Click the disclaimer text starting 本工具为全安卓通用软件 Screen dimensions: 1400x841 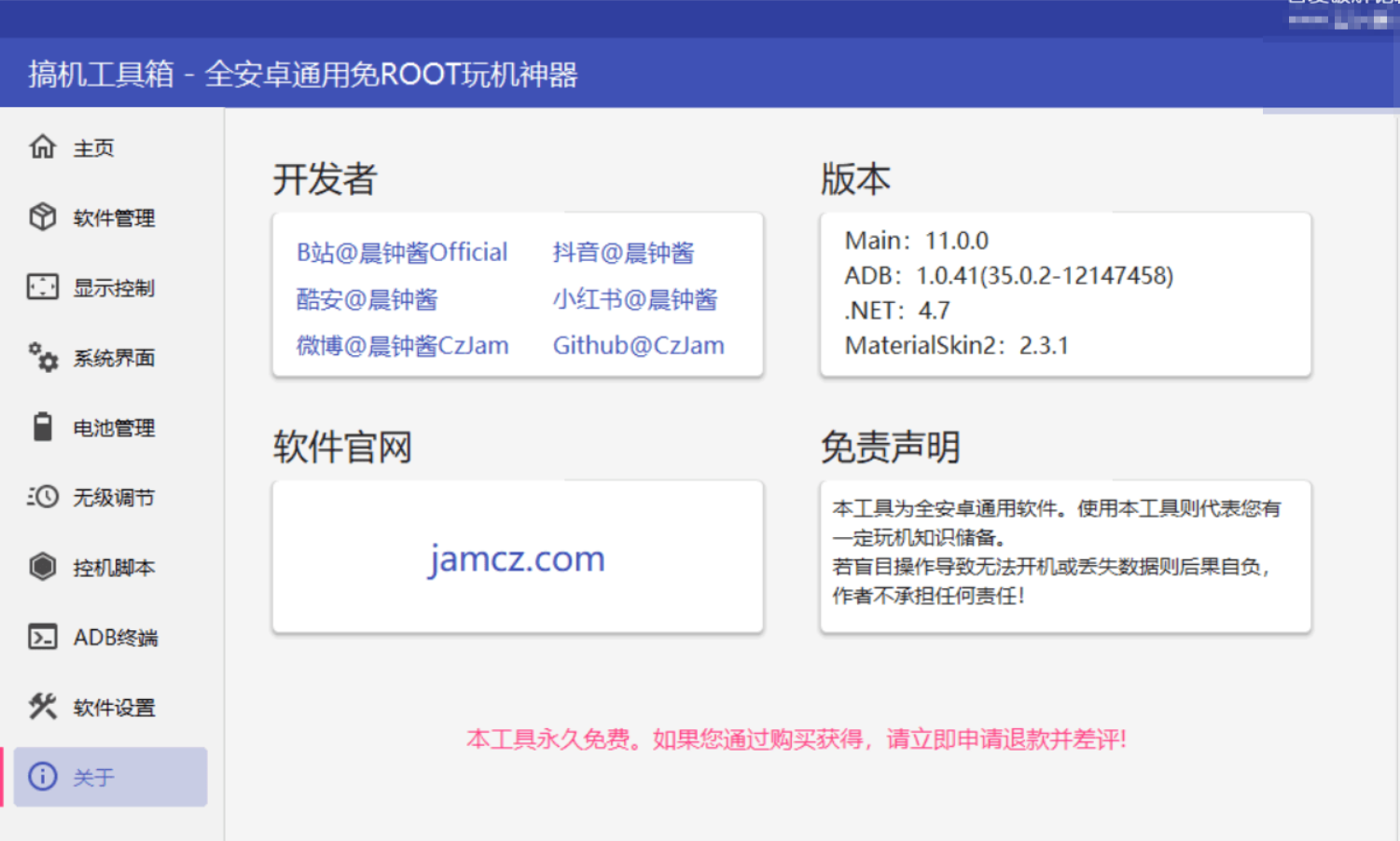(x=1056, y=552)
